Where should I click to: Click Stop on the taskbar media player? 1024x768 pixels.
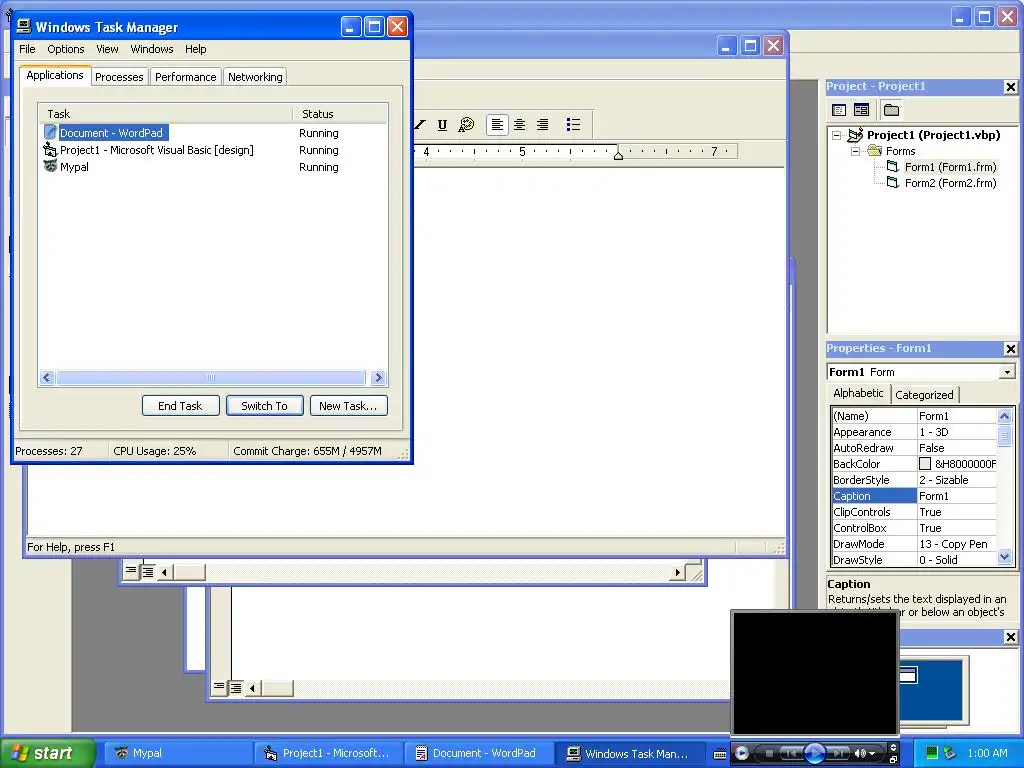769,754
